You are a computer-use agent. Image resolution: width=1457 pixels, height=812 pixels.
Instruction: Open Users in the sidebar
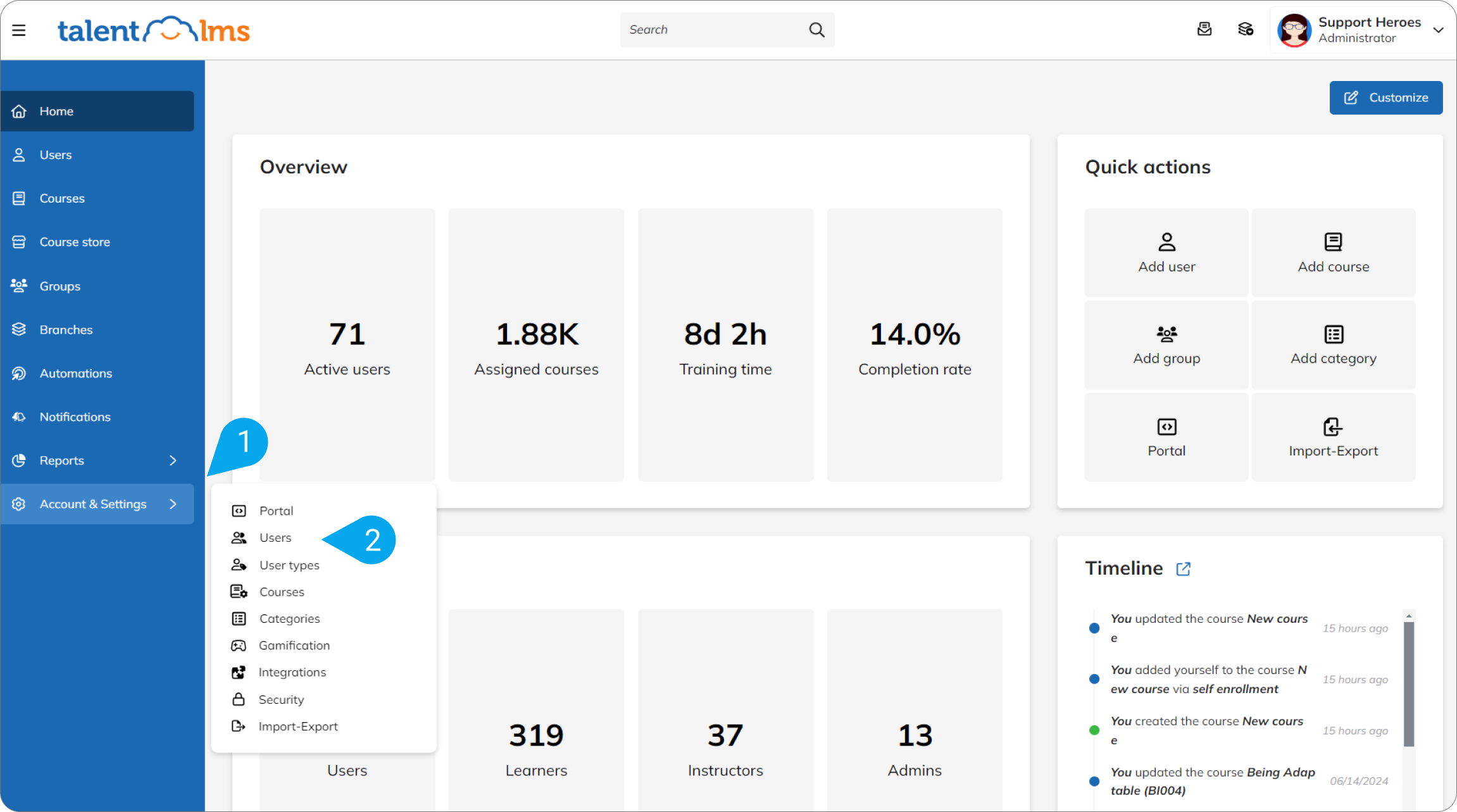(97, 155)
